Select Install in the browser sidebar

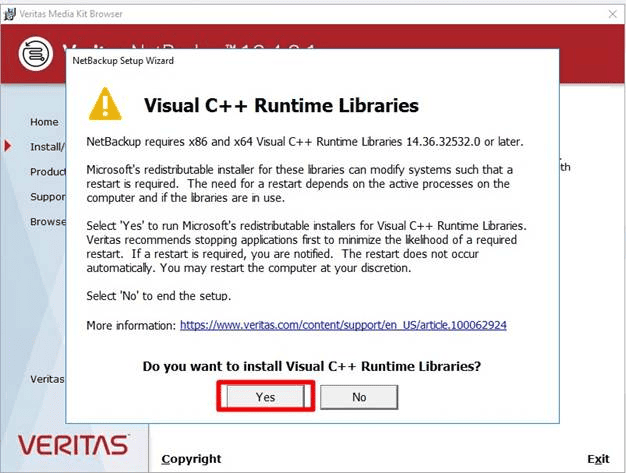47,147
